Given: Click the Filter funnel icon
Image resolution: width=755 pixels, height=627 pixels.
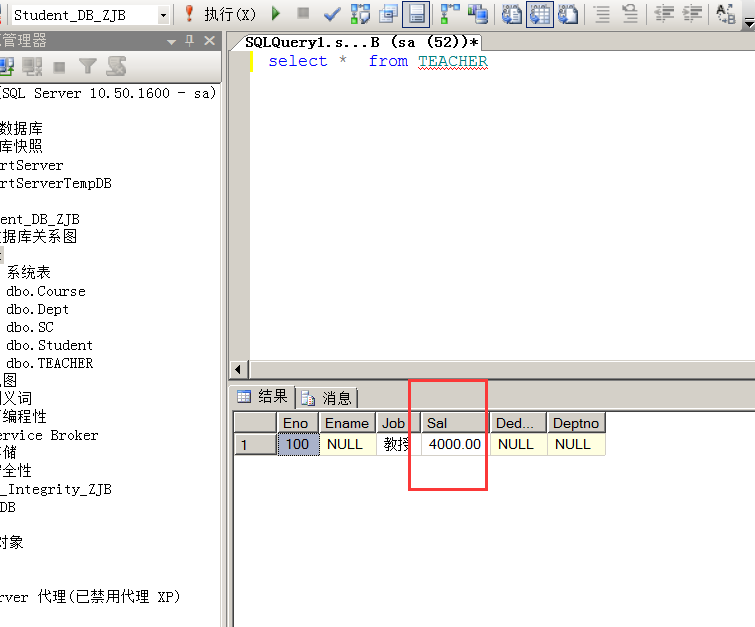Looking at the screenshot, I should pos(88,66).
